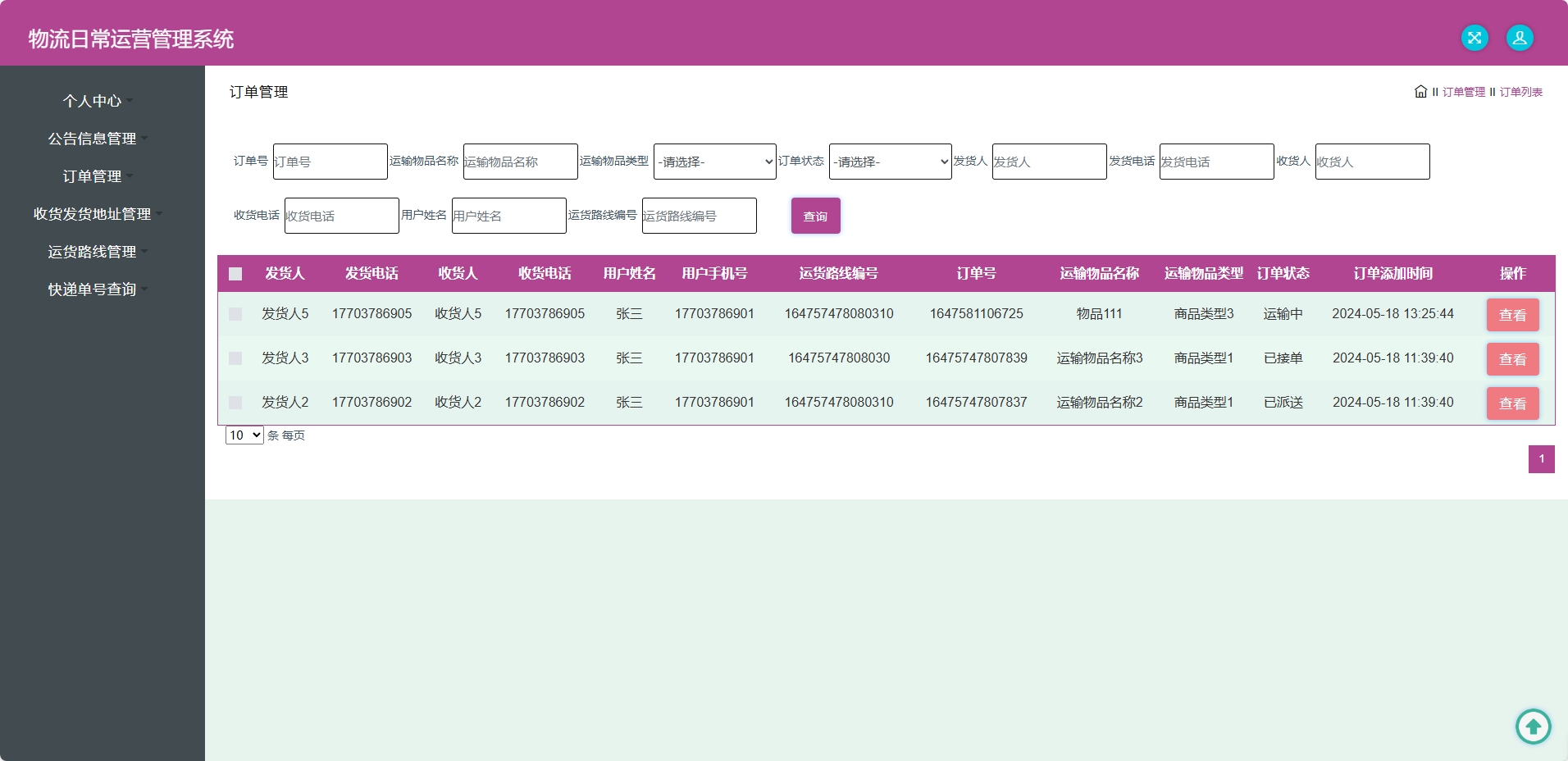
Task: Open 快递单号查询 in the sidebar
Action: pos(92,289)
